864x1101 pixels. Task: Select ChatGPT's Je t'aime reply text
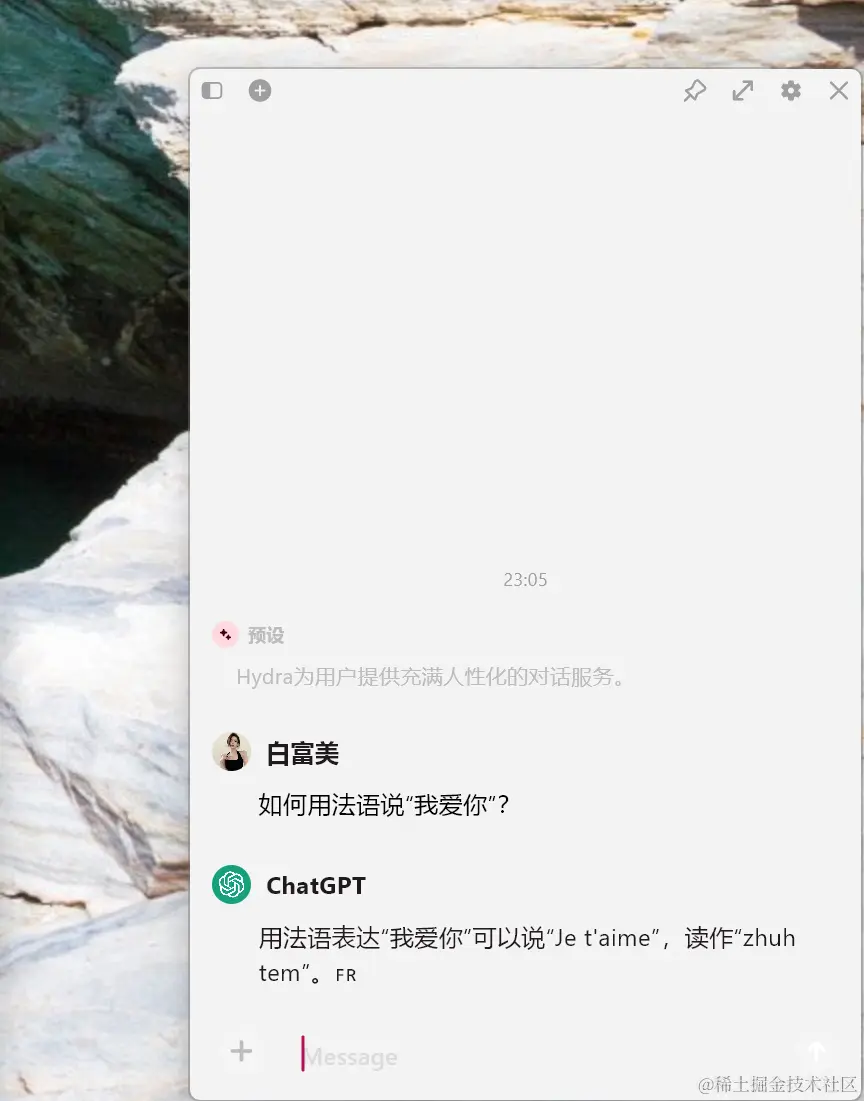[527, 955]
